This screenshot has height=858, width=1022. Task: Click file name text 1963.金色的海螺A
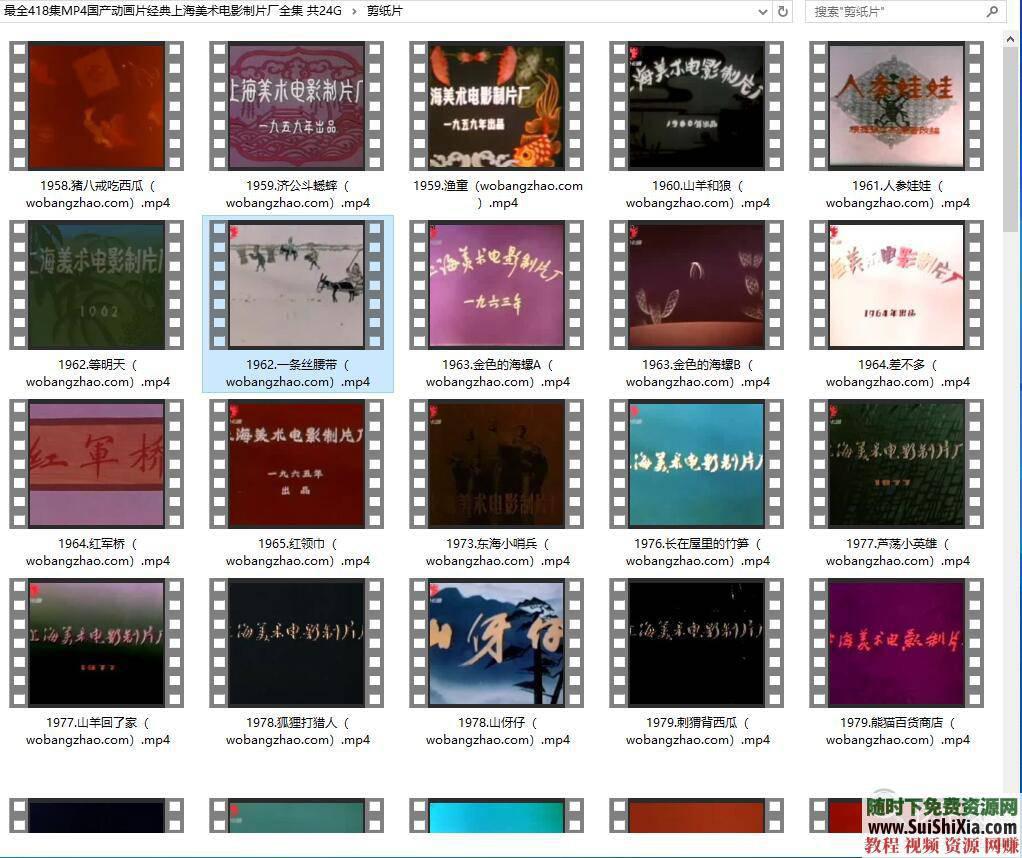pos(498,373)
